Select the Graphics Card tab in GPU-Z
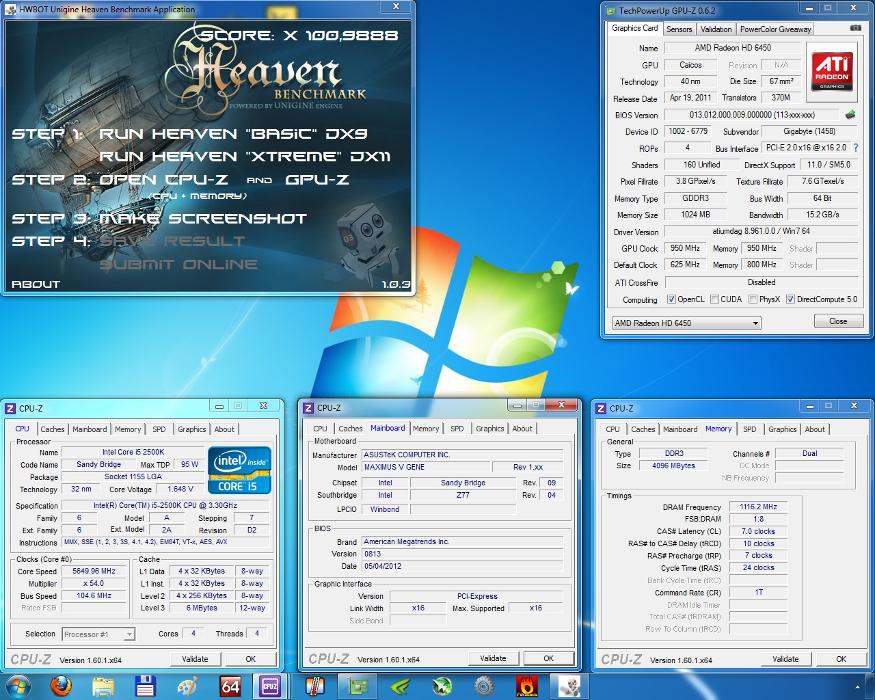The width and height of the screenshot is (875, 700). point(634,28)
